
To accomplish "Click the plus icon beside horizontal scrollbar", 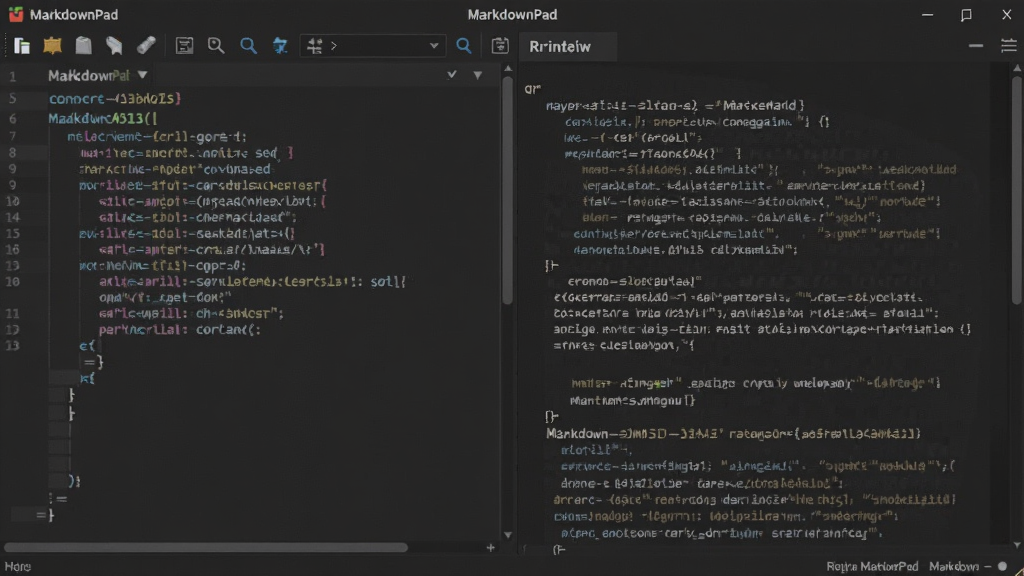I will [x=490, y=548].
